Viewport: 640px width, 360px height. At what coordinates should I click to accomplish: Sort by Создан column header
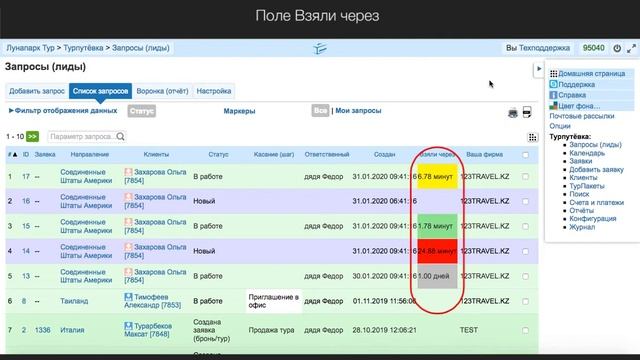click(384, 155)
